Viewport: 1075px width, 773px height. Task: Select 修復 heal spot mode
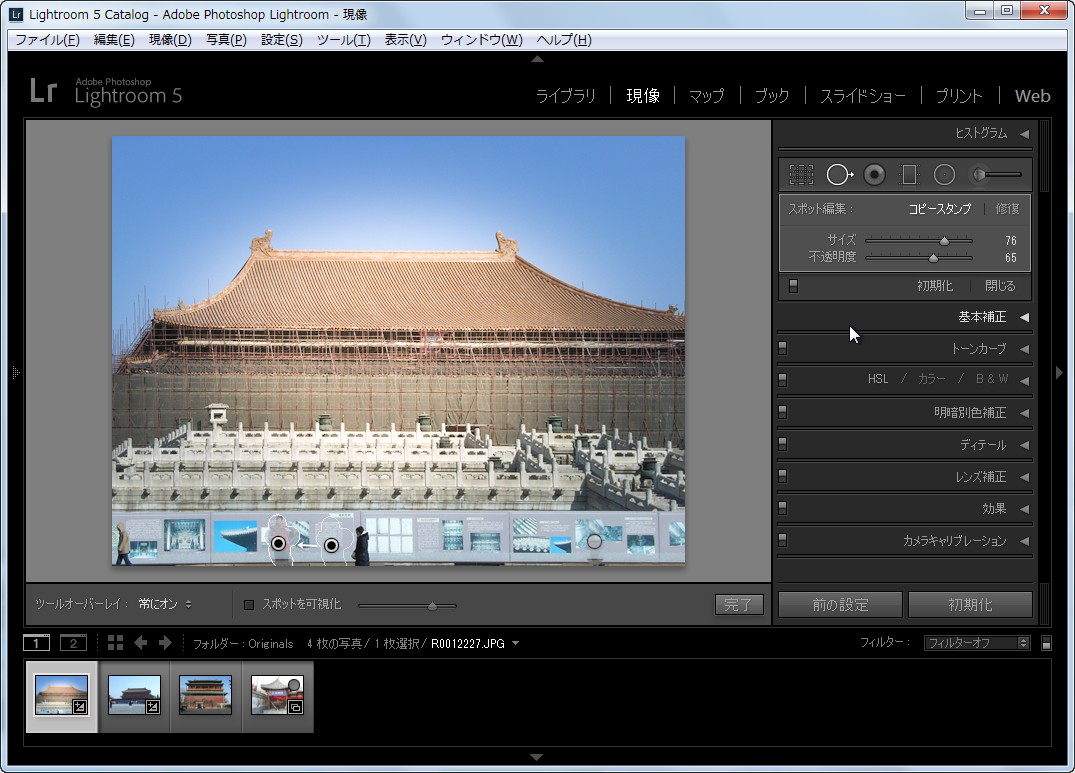pos(1007,209)
